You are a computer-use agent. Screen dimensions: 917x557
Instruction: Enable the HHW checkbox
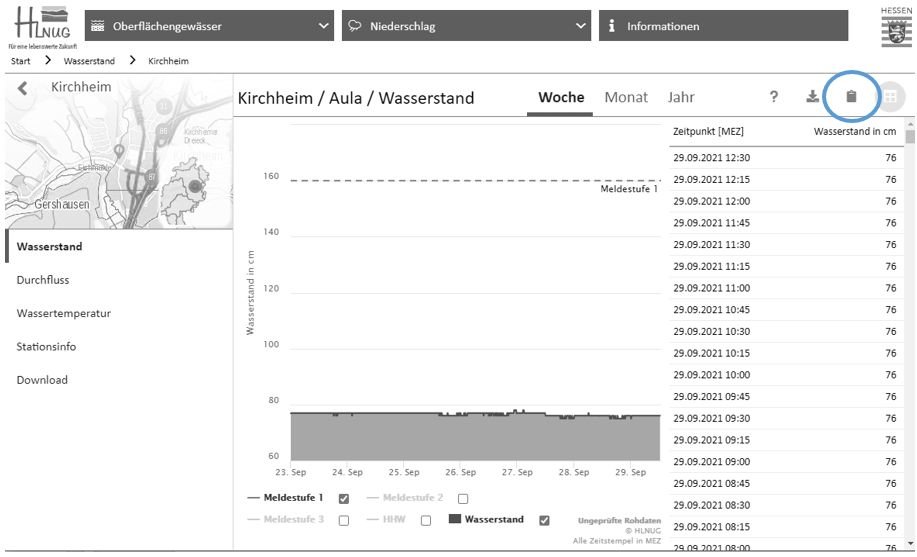point(425,520)
